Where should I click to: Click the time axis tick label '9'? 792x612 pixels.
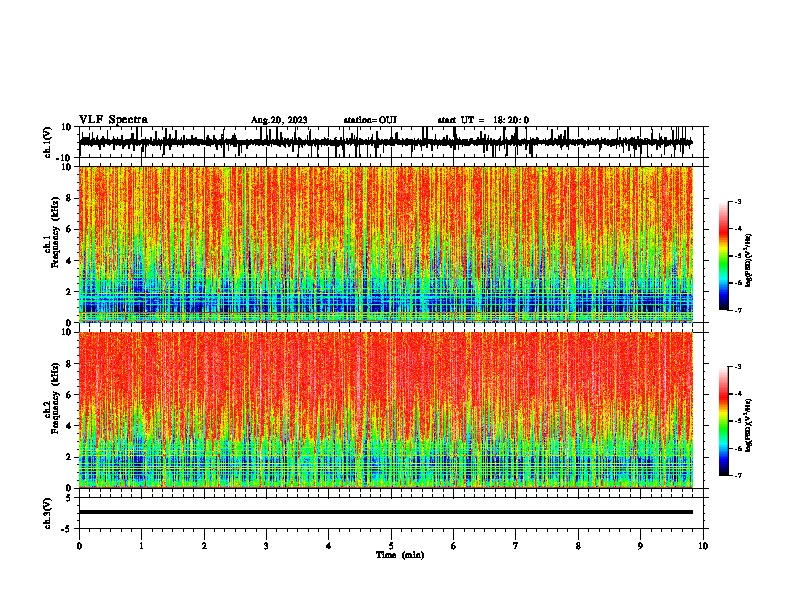[x=640, y=546]
